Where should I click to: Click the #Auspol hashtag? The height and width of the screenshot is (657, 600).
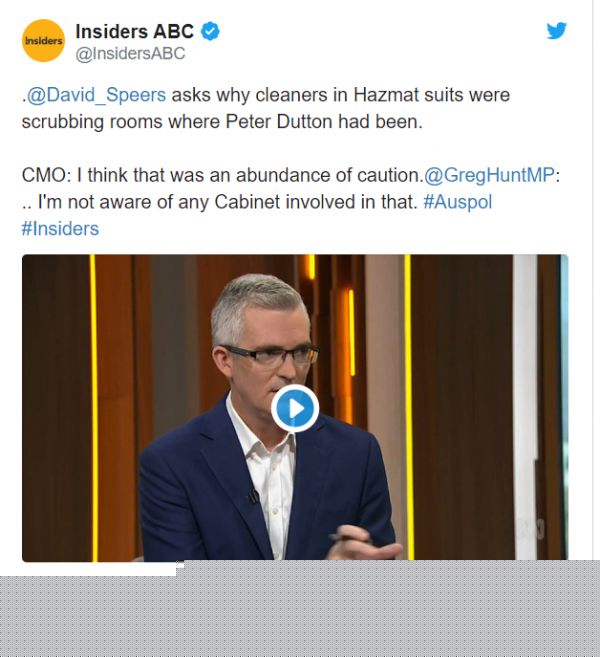458,202
